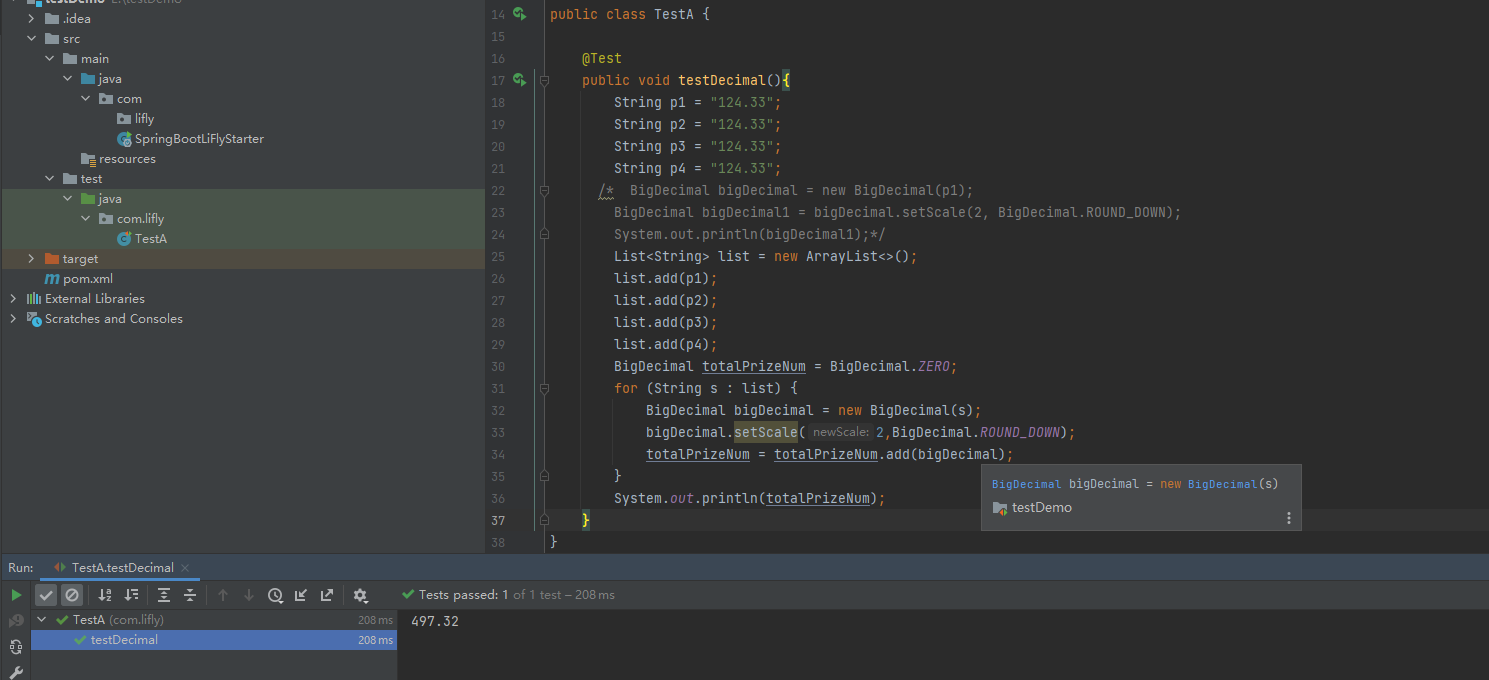Toggle Show Passed tests filter
The image size is (1489, 680).
46,595
